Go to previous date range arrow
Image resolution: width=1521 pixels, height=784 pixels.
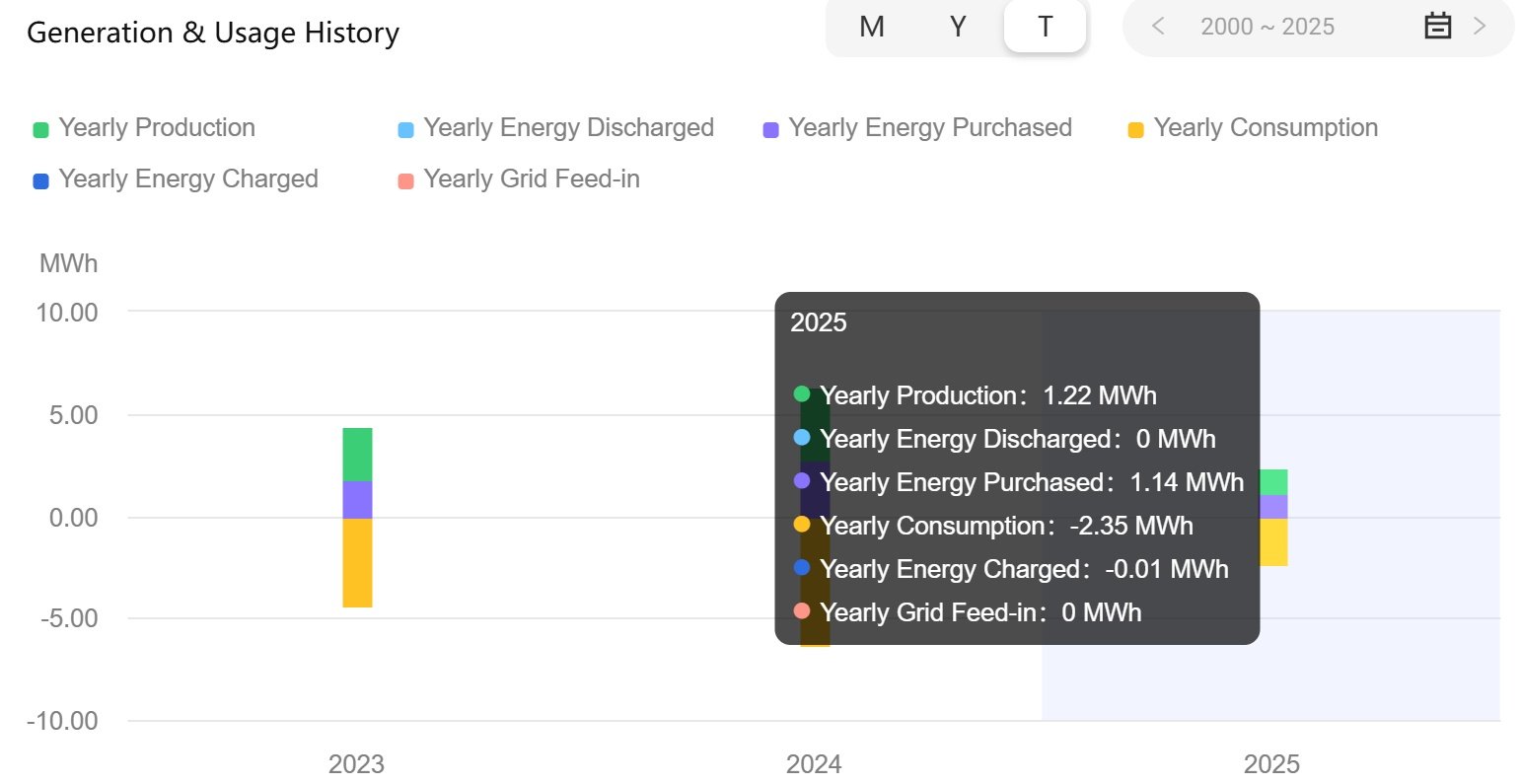click(x=1159, y=27)
